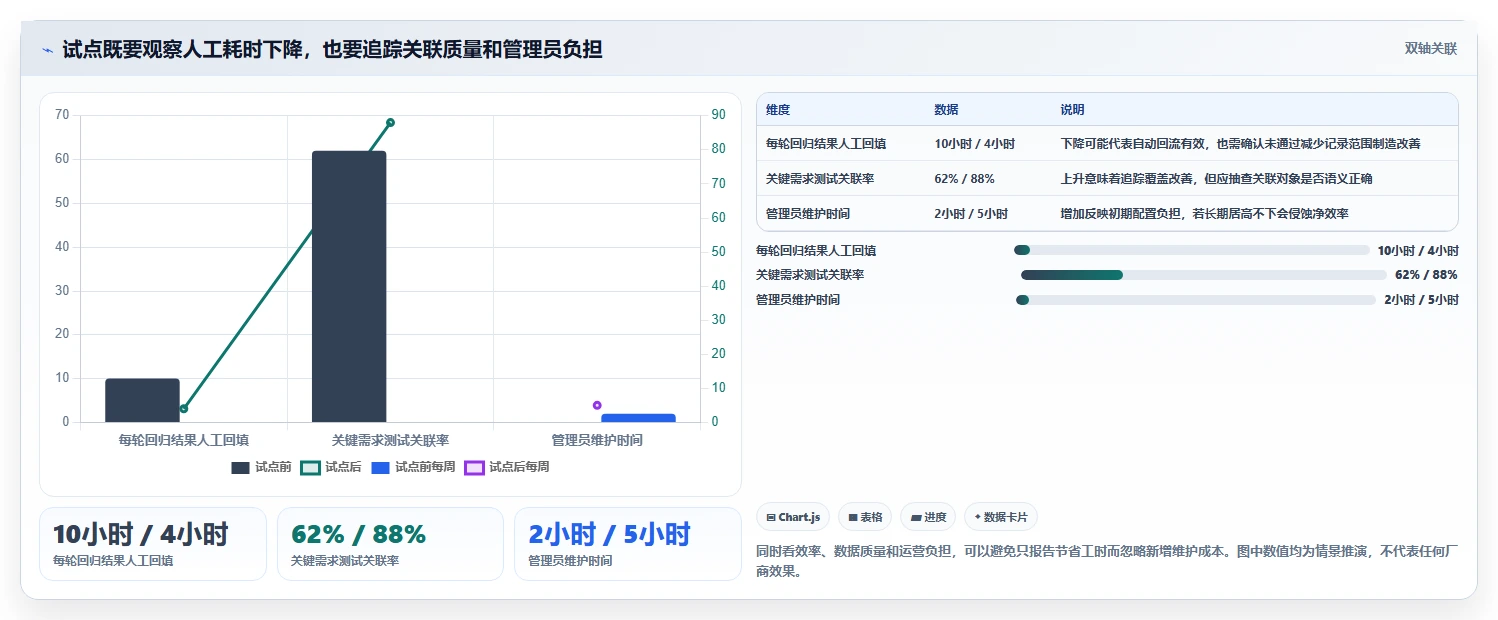Click the 数据卡片 chip

tap(1001, 517)
